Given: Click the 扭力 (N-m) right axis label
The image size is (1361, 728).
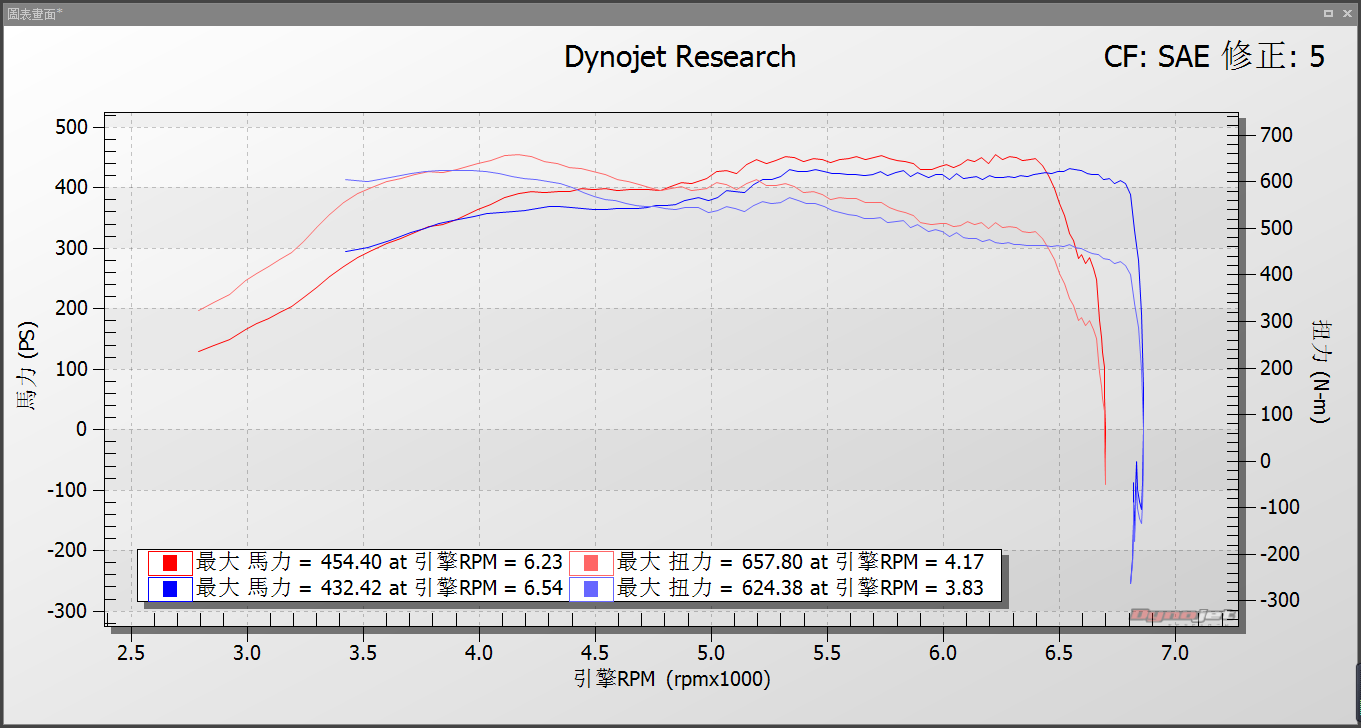Looking at the screenshot, I should point(1319,371).
